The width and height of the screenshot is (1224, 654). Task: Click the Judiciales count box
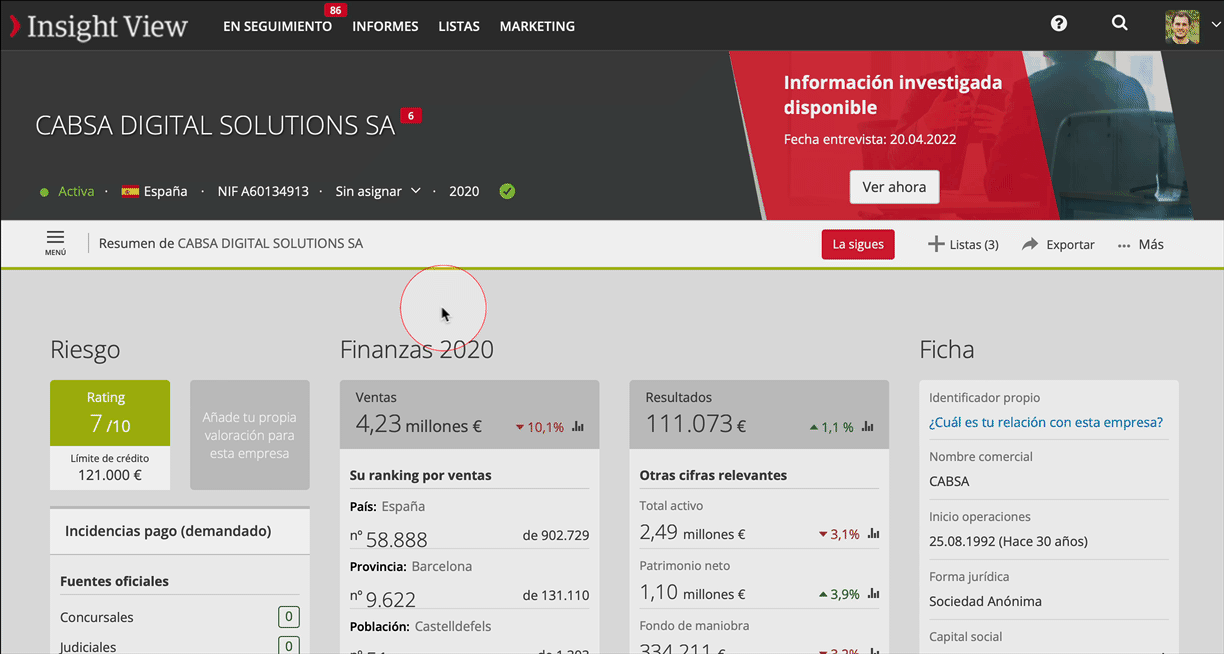pos(288,646)
